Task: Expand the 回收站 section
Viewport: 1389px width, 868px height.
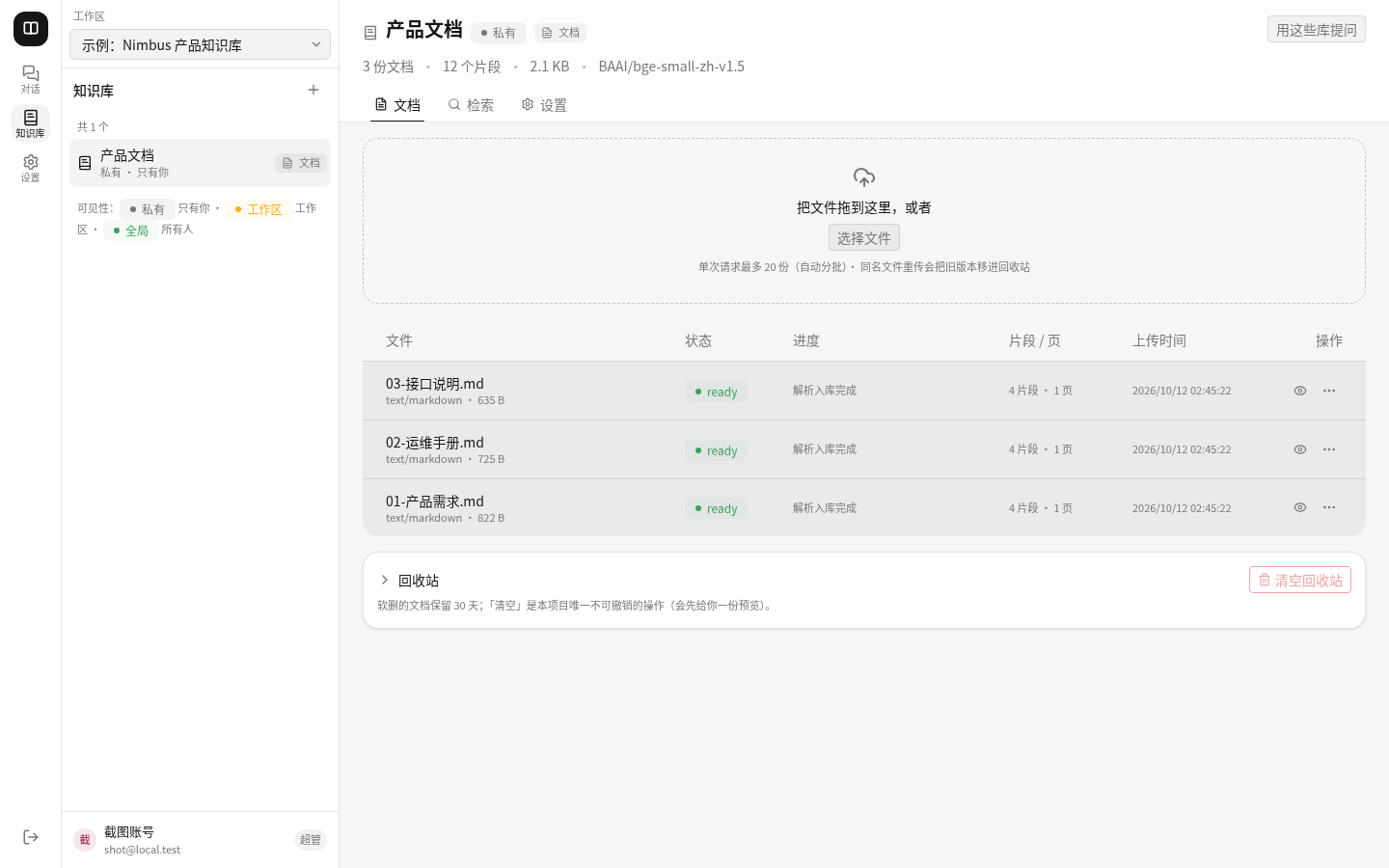Action: [x=385, y=580]
